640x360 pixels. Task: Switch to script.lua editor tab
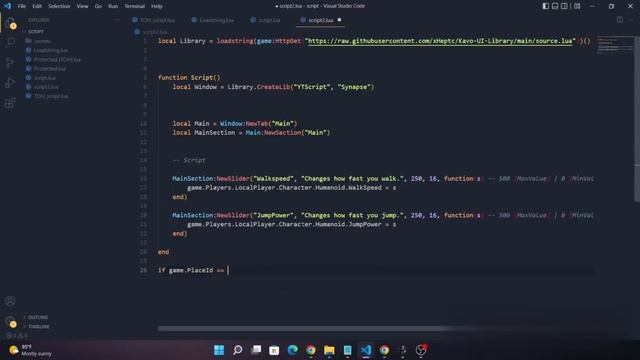point(266,20)
